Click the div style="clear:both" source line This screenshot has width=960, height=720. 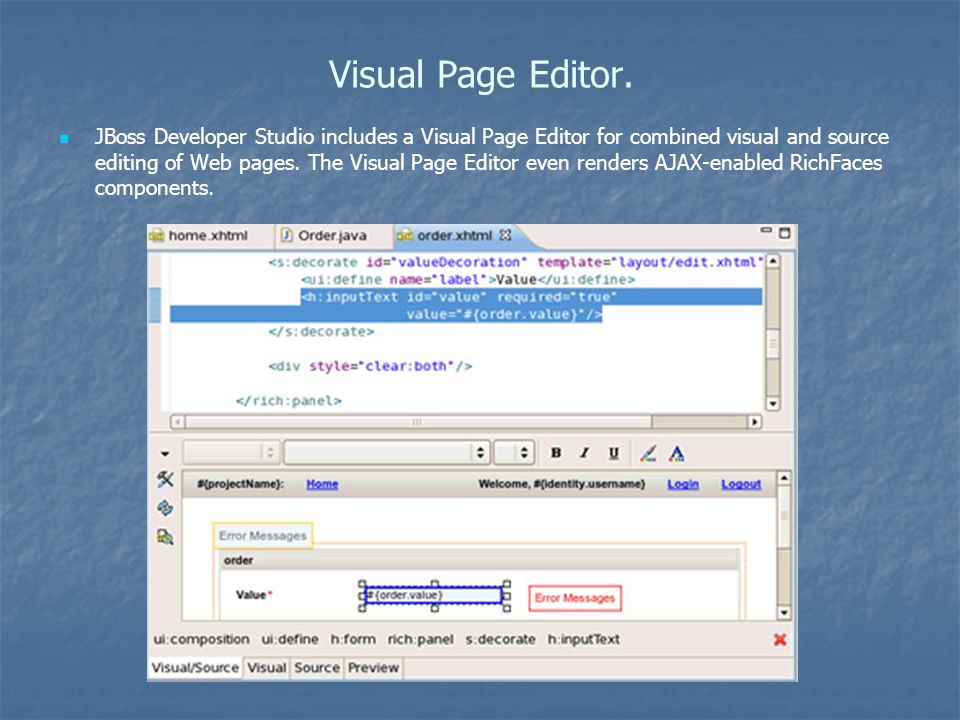370,366
